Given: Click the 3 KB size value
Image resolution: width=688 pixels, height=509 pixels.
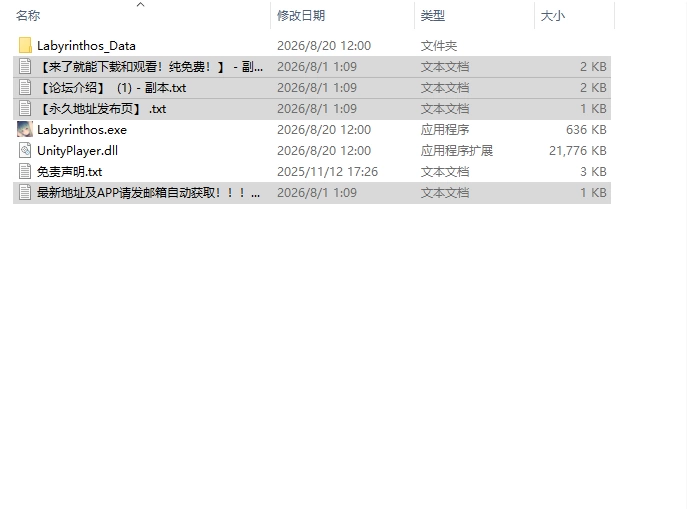Looking at the screenshot, I should tap(593, 172).
